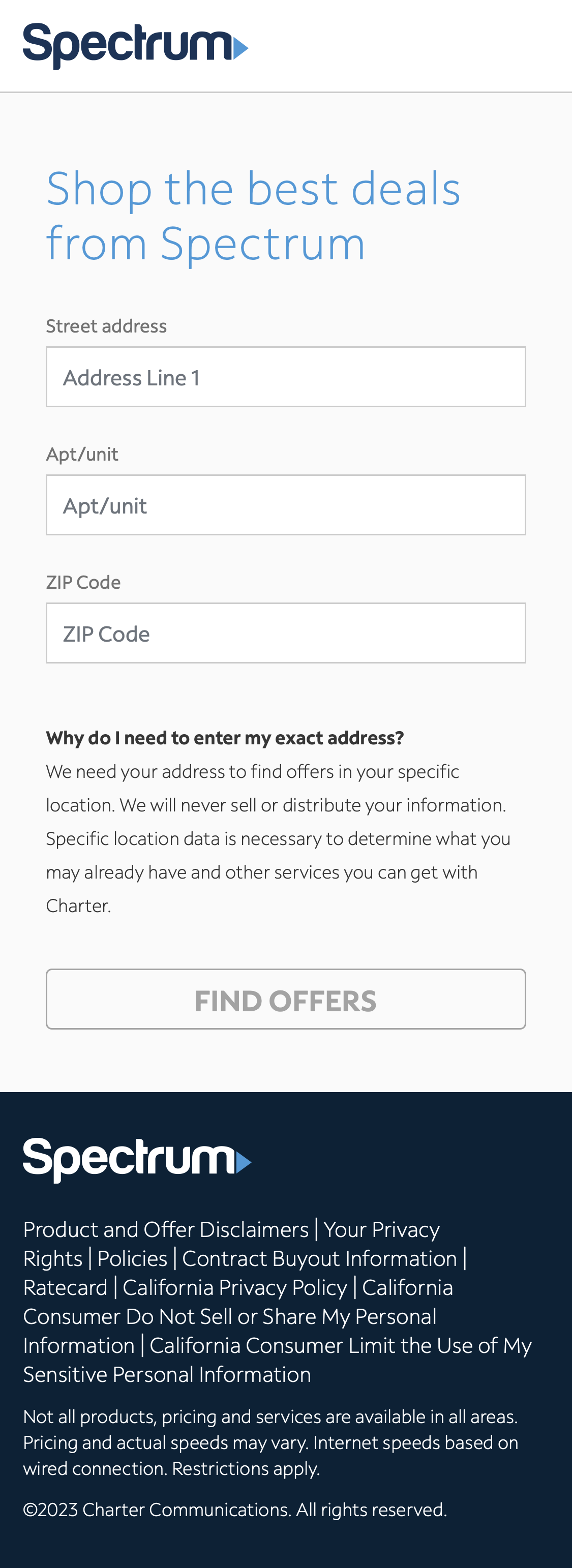Click the ZIP Code input field

(286, 633)
